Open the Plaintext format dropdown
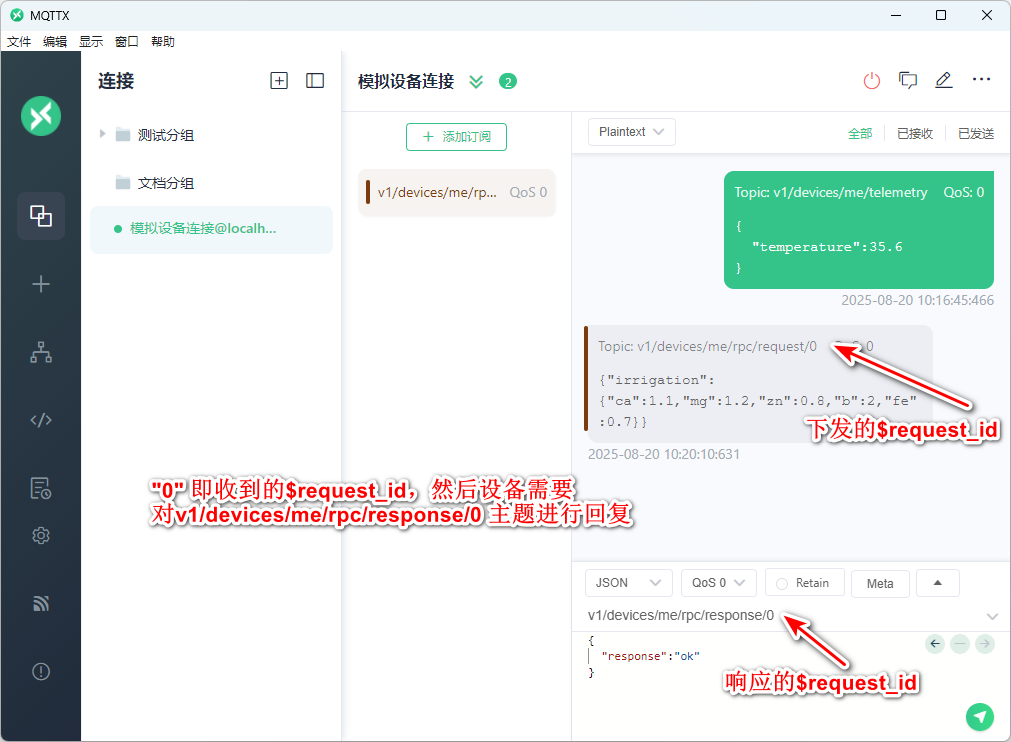This screenshot has width=1011, height=742. [x=631, y=132]
